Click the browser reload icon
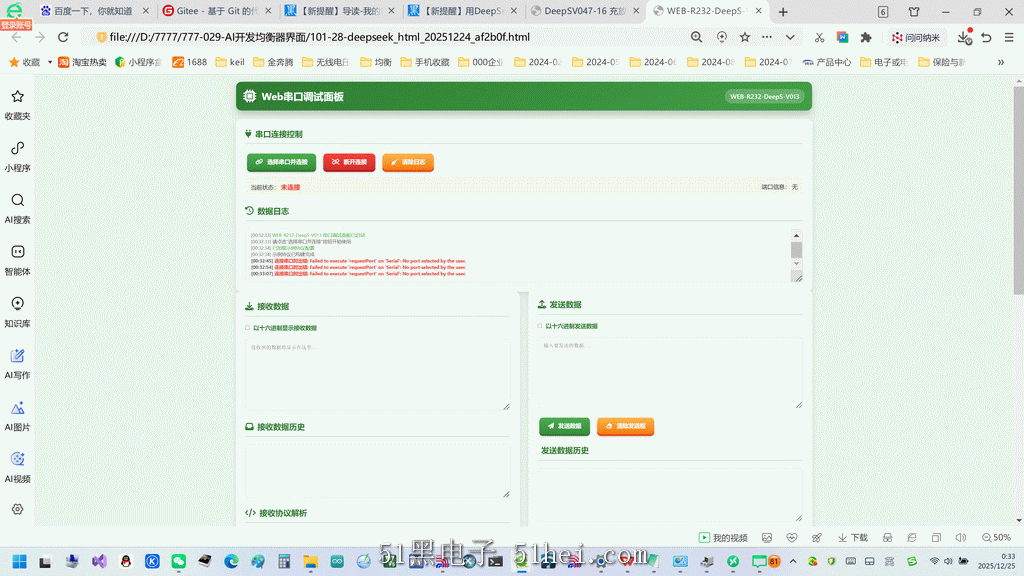Image resolution: width=1024 pixels, height=576 pixels. (63, 37)
